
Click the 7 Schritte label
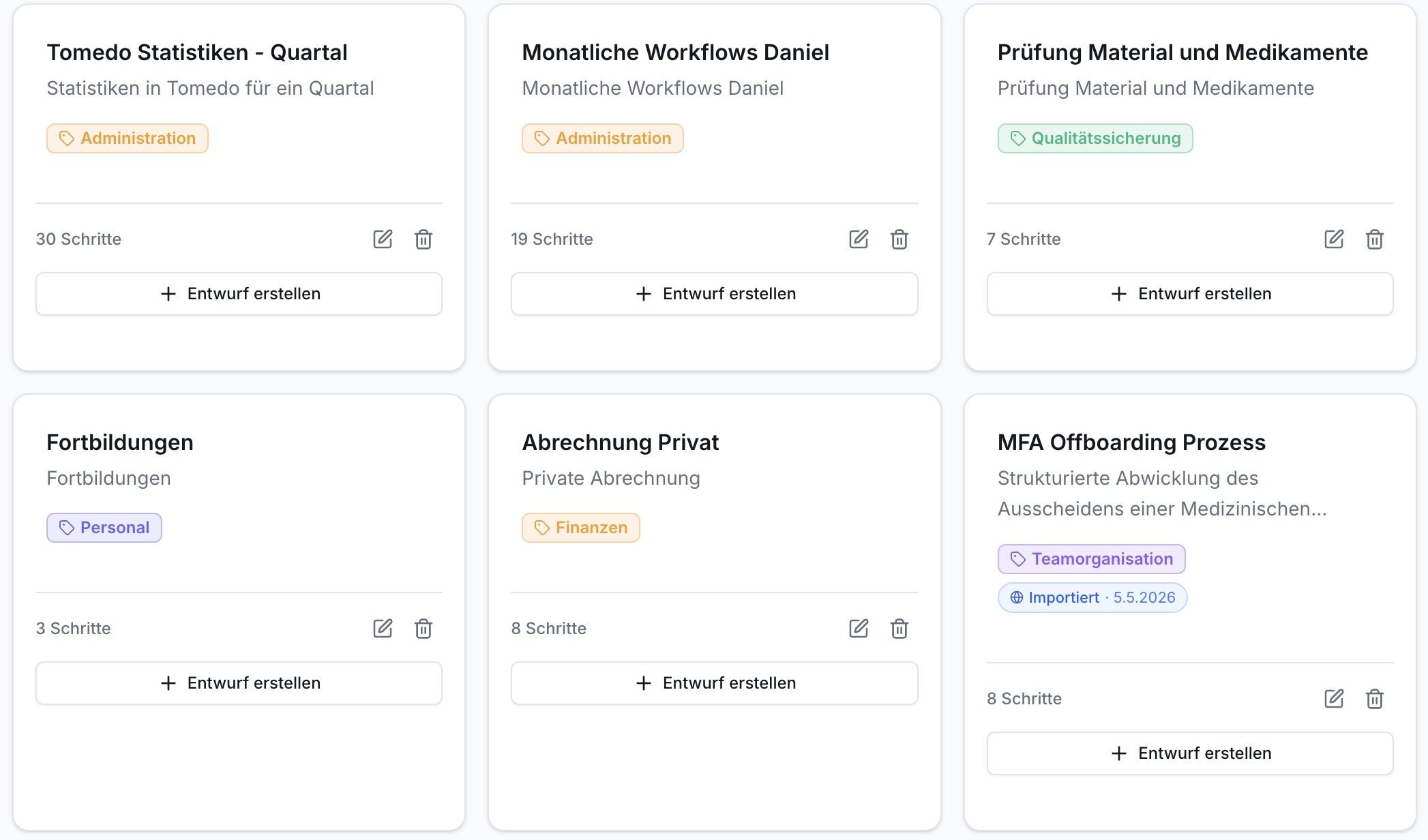(1024, 239)
